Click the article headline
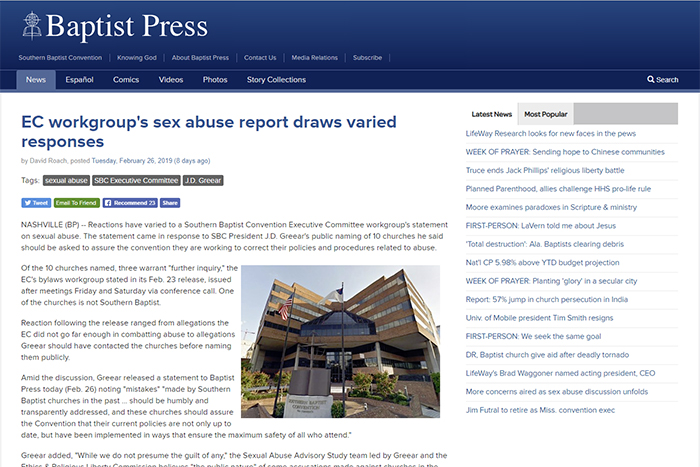 click(209, 131)
